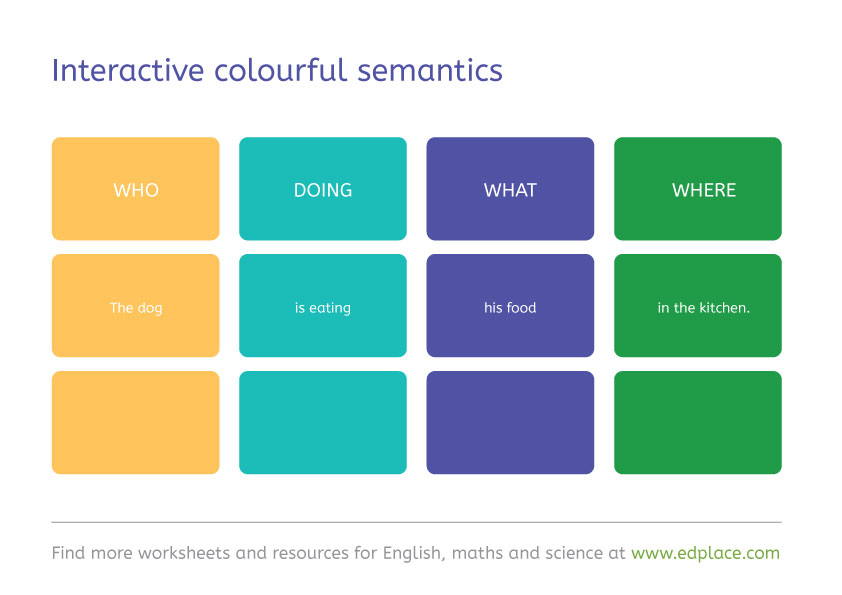Click the 'Interactive colourful semantics' heading
The width and height of the screenshot is (842, 595).
click(x=277, y=71)
